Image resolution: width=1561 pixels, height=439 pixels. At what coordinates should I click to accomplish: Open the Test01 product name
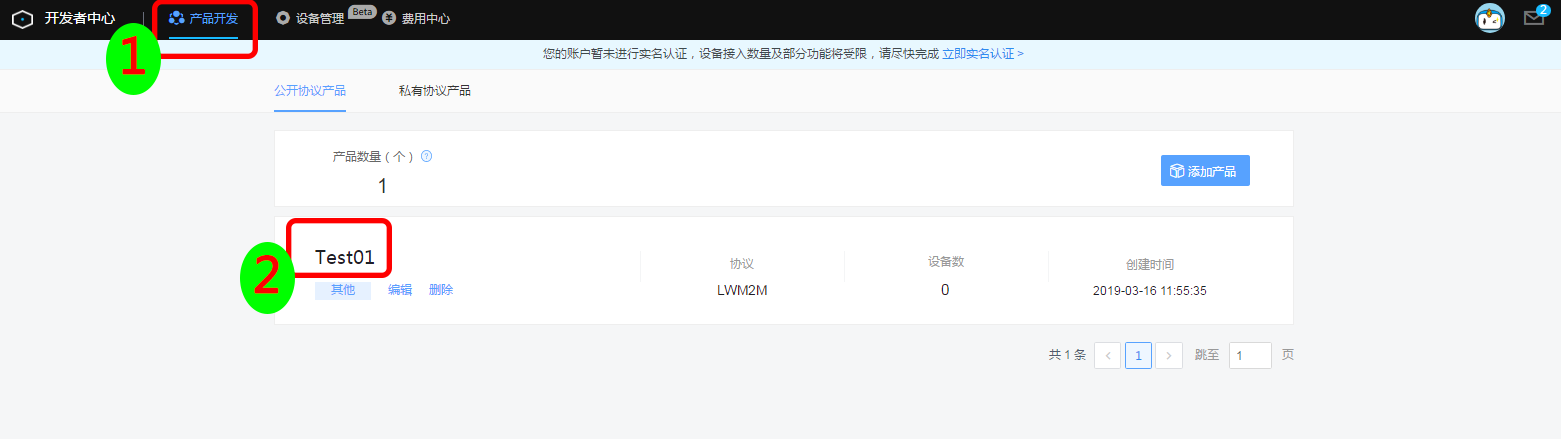pyautogui.click(x=345, y=257)
